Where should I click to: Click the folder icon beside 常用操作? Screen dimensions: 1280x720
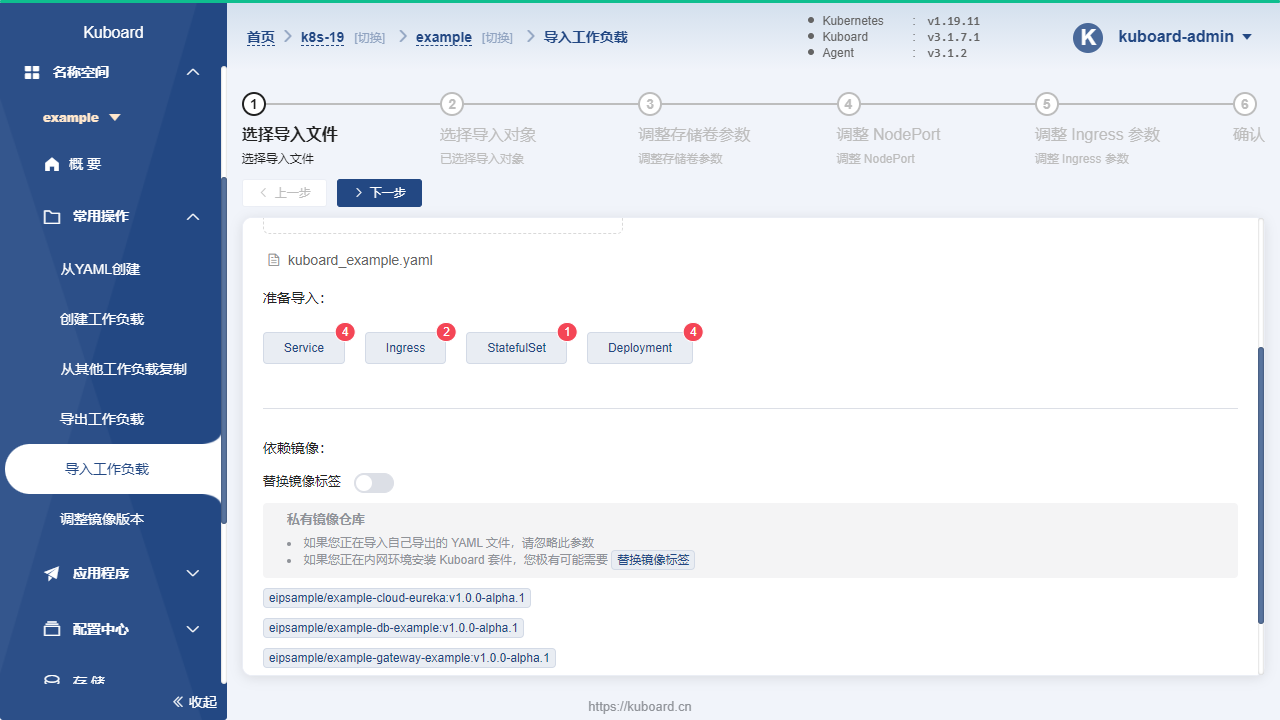[52, 217]
